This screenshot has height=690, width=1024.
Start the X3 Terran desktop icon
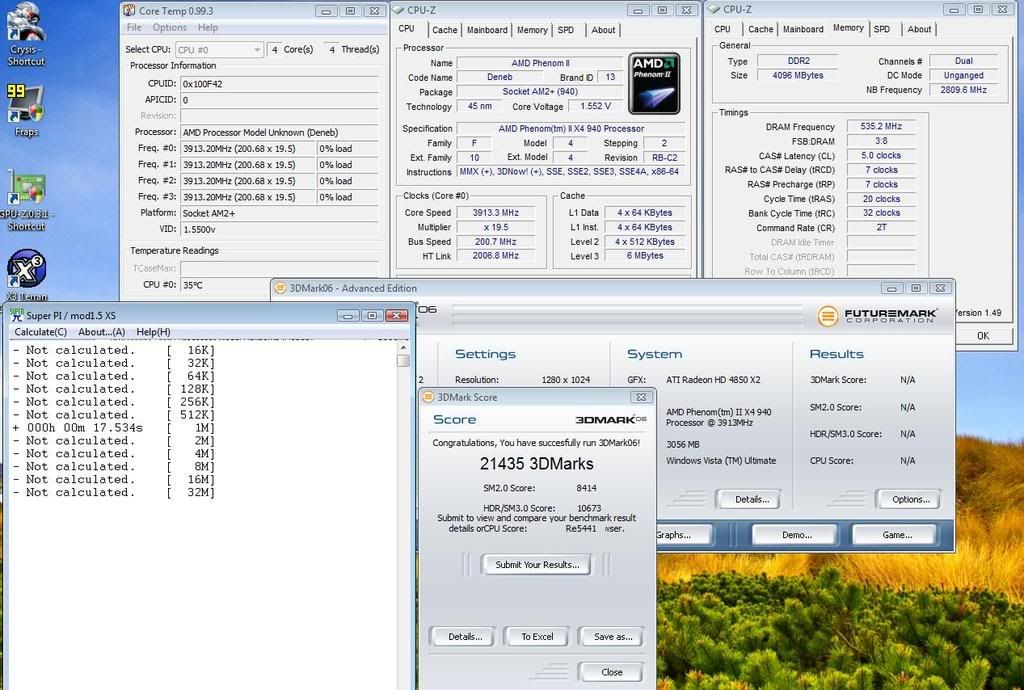coord(26,274)
